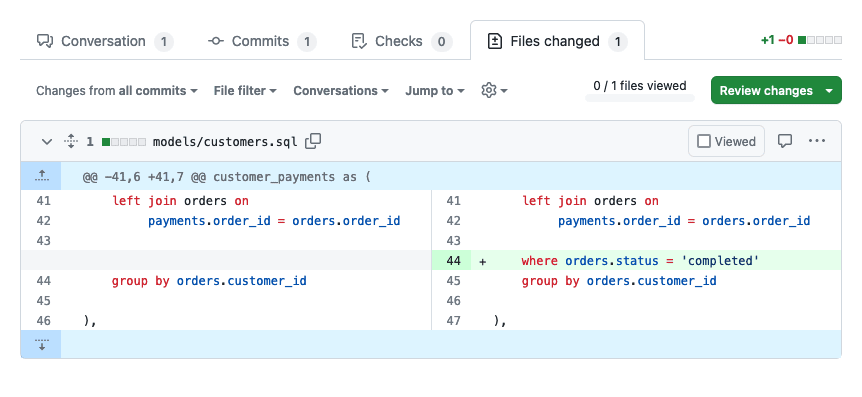Click the Review changes button
This screenshot has width=862, height=397.
tap(766, 91)
